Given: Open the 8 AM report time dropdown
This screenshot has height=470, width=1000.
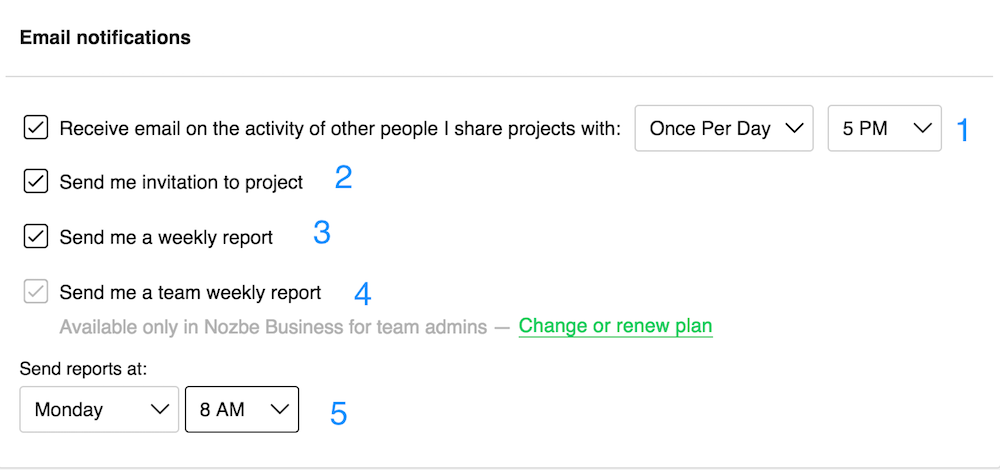Looking at the screenshot, I should point(242,409).
